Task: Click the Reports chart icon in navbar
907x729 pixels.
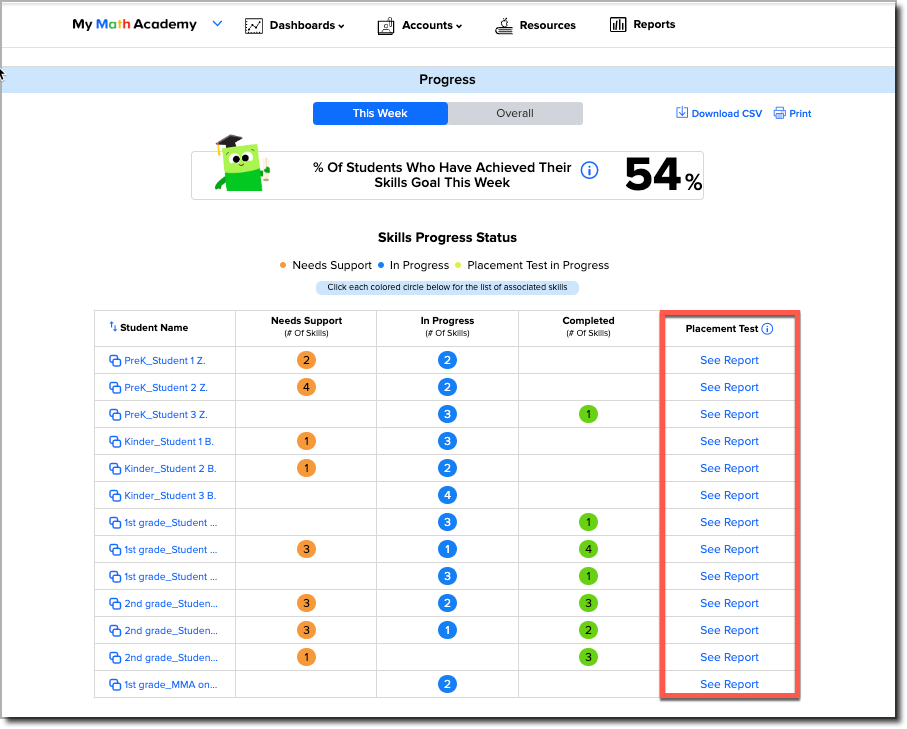Action: (x=618, y=25)
